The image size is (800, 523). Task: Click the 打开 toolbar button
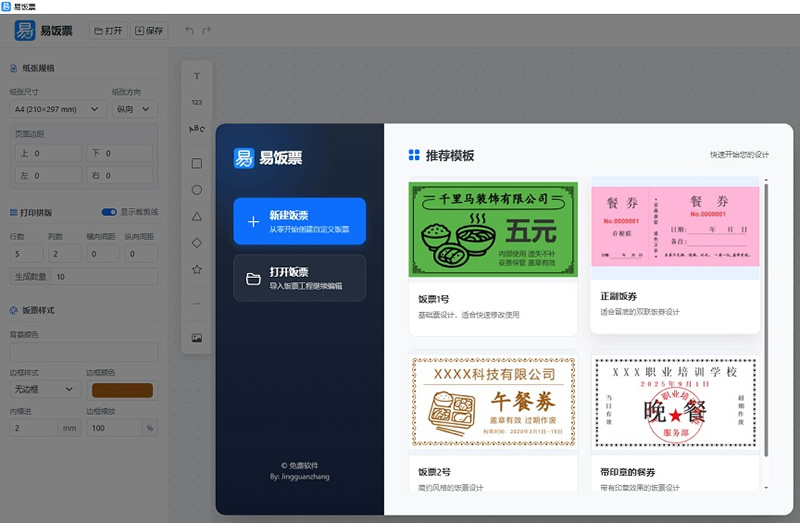[108, 31]
